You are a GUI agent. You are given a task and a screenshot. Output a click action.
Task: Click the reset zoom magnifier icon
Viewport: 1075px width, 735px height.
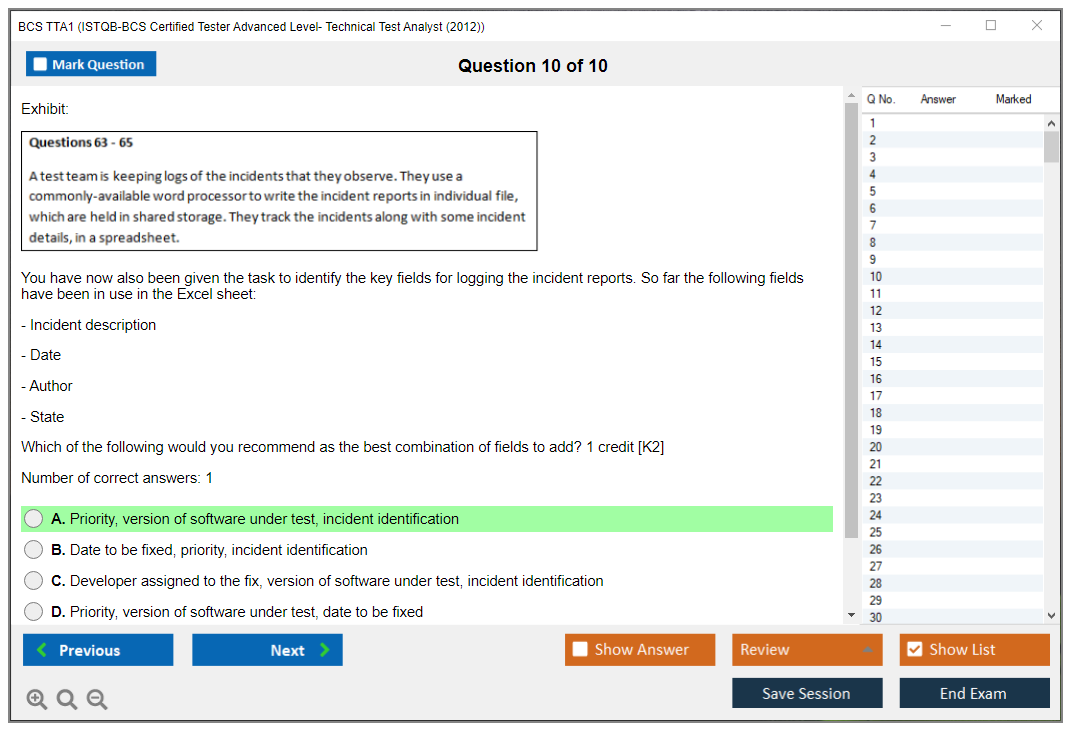[x=67, y=700]
